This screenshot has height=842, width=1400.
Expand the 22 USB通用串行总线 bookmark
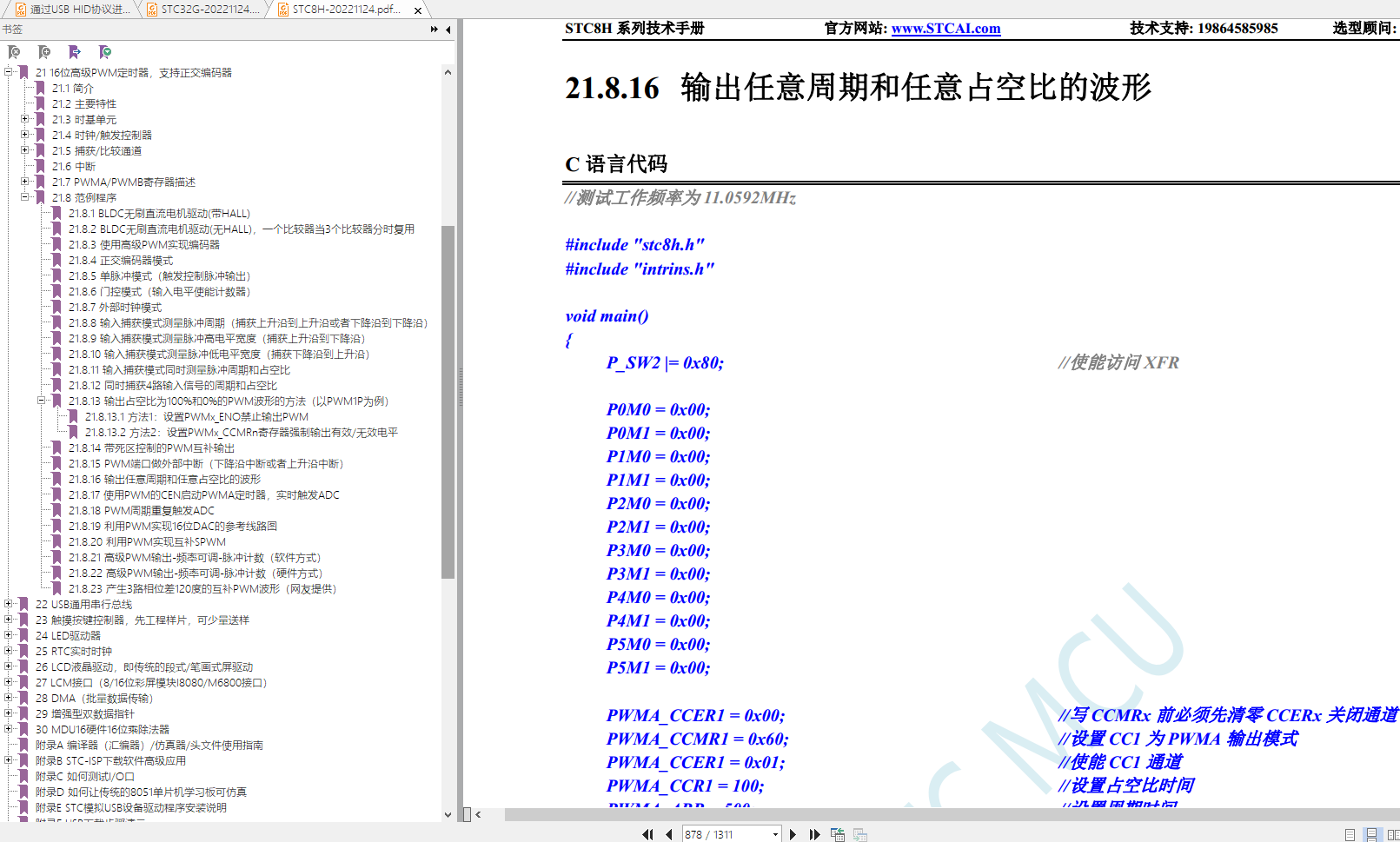pos(9,604)
